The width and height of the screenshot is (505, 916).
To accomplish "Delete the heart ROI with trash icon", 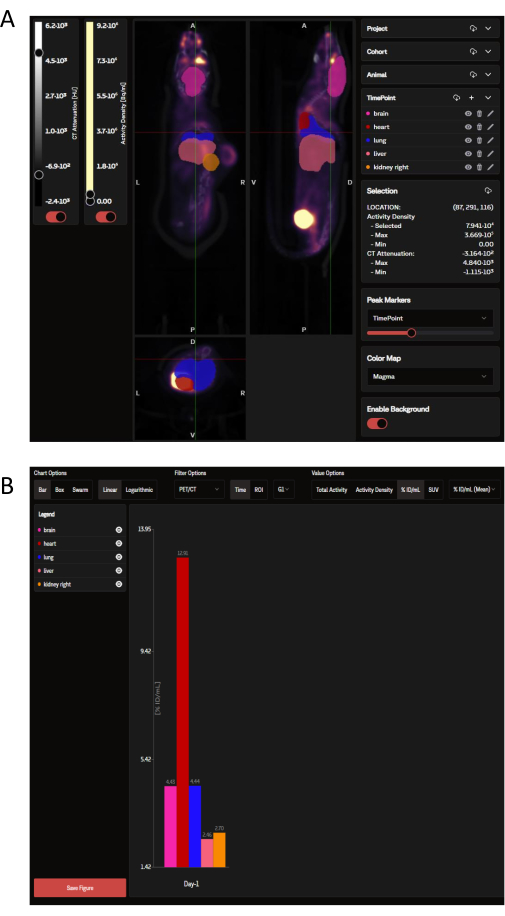I will point(479,127).
